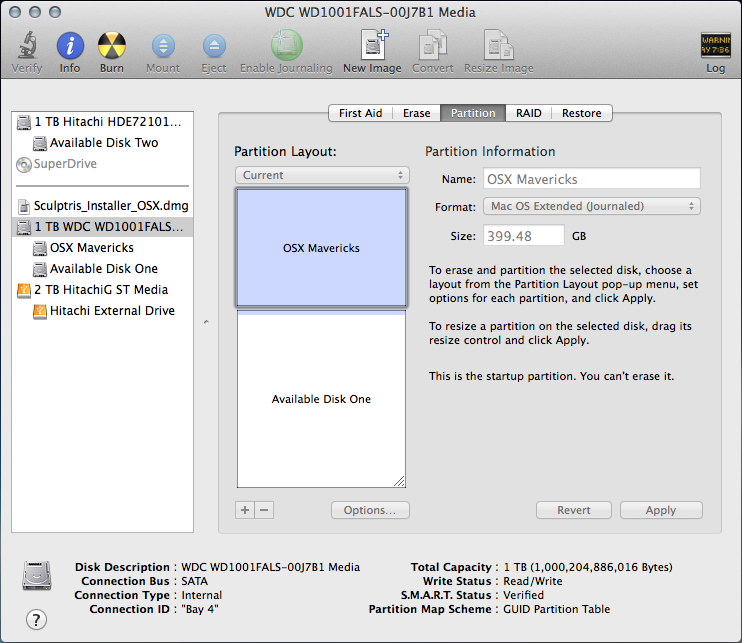
Task: Click the Disk Description "WDC WD1001FALS-00J7B1 Media" value
Action: click(x=271, y=567)
